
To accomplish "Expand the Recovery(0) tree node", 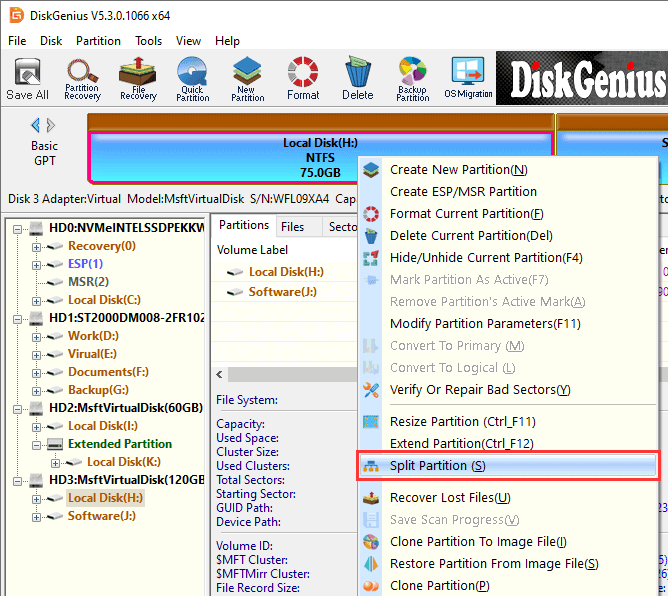I will point(37,246).
